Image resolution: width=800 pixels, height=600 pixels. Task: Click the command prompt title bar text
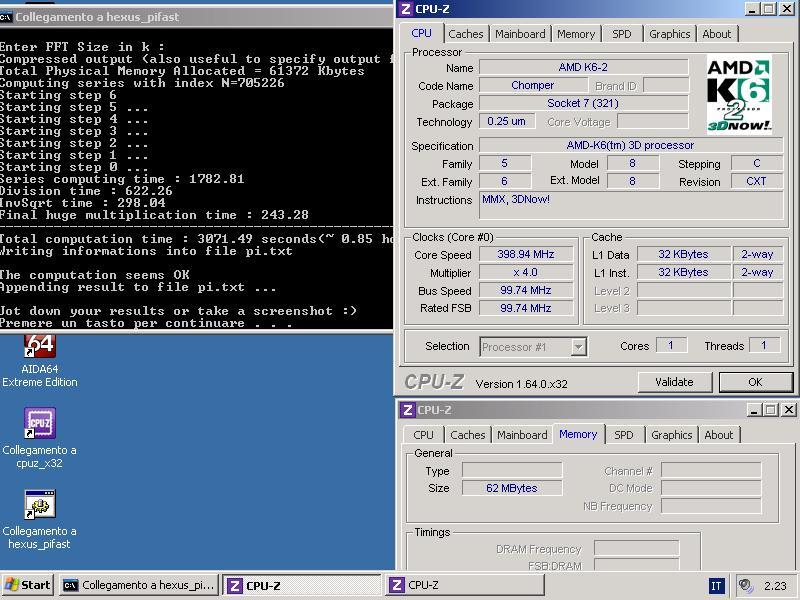(x=97, y=17)
